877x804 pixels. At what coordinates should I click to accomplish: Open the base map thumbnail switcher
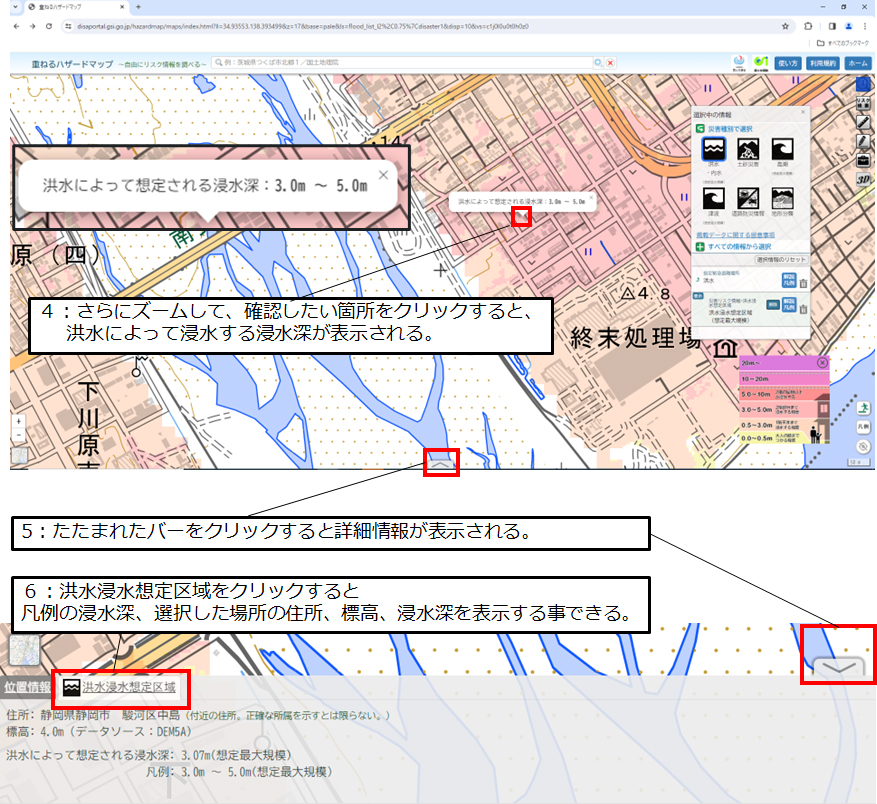[20, 455]
